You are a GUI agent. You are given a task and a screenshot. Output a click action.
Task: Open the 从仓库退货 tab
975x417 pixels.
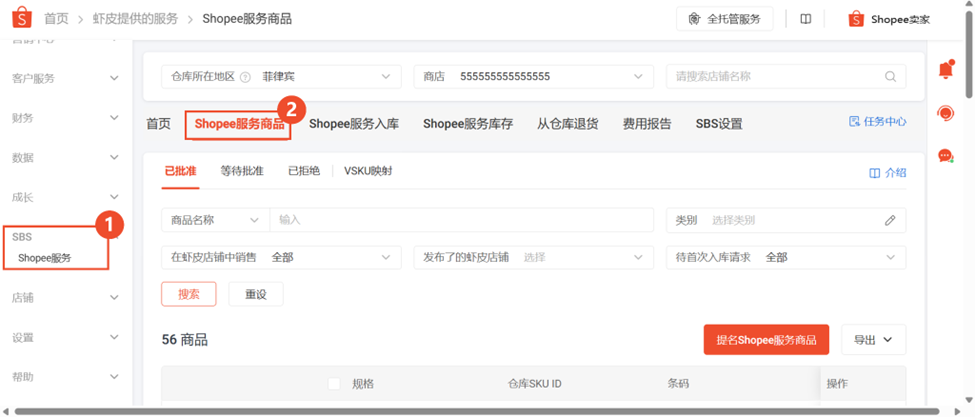(568, 124)
